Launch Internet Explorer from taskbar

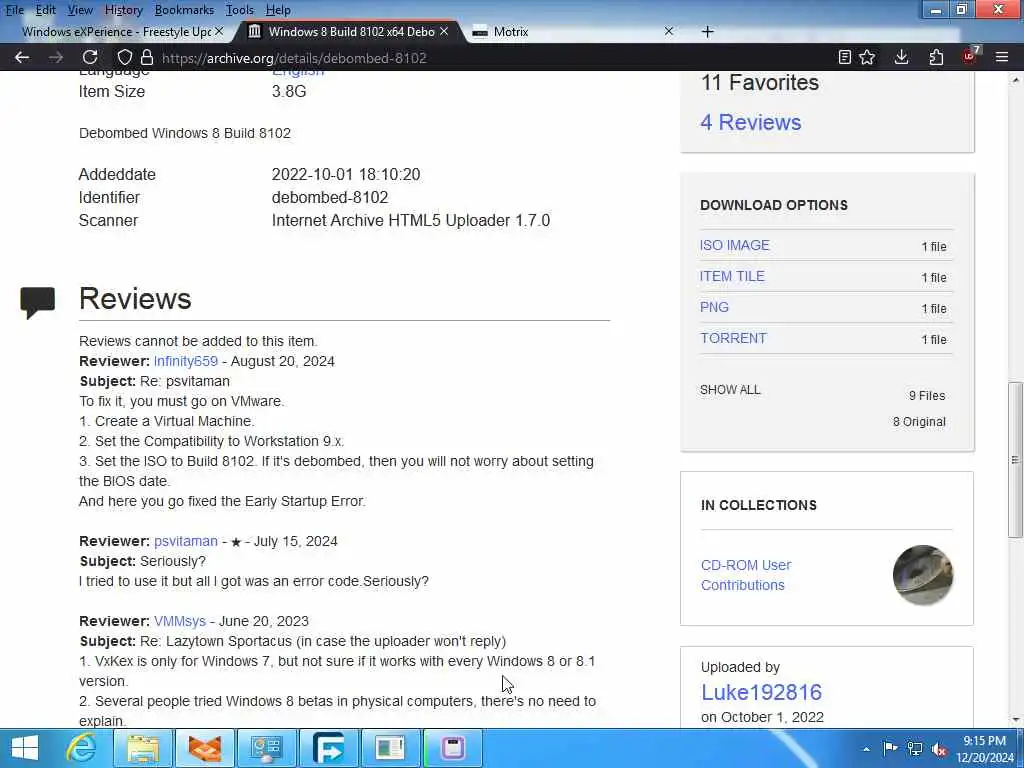(81, 748)
